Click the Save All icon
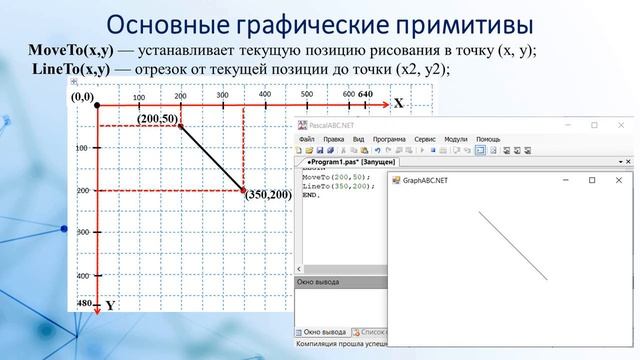 [x=330, y=151]
